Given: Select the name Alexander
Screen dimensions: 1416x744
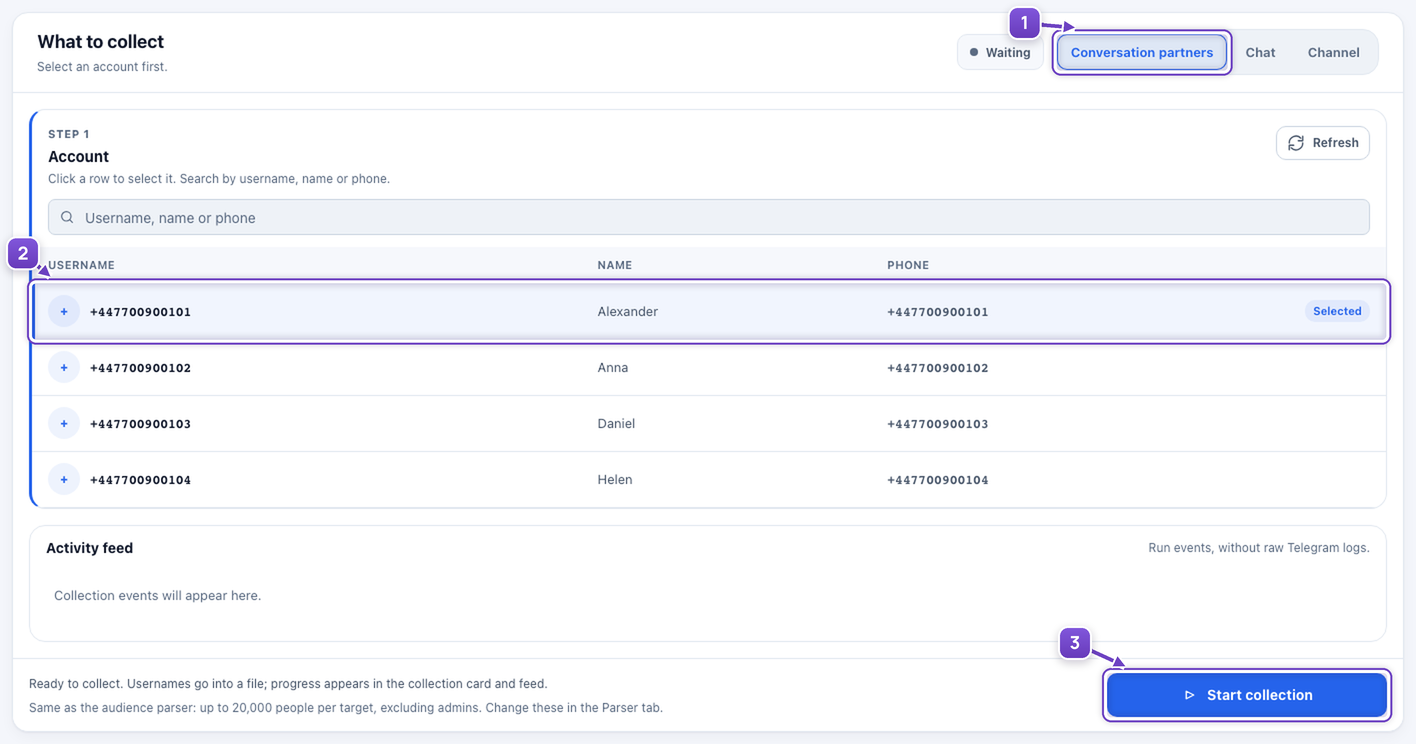Looking at the screenshot, I should point(628,312).
